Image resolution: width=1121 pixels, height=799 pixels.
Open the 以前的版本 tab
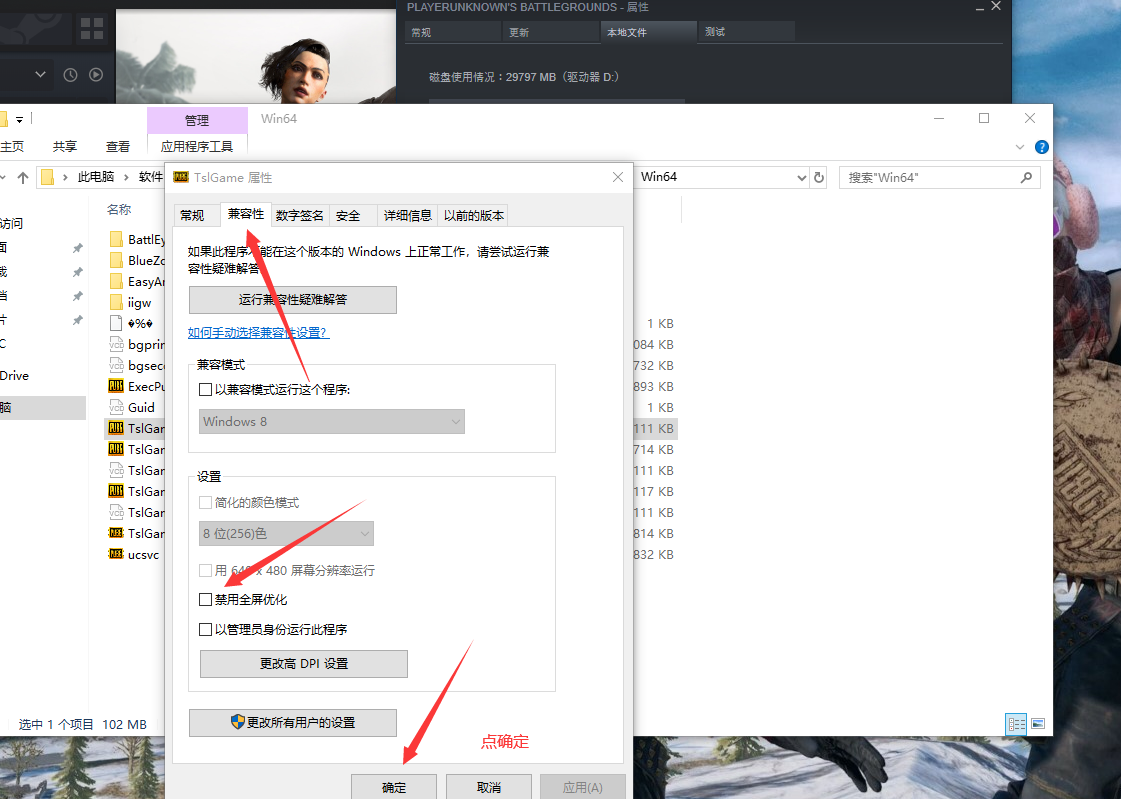[x=474, y=215]
